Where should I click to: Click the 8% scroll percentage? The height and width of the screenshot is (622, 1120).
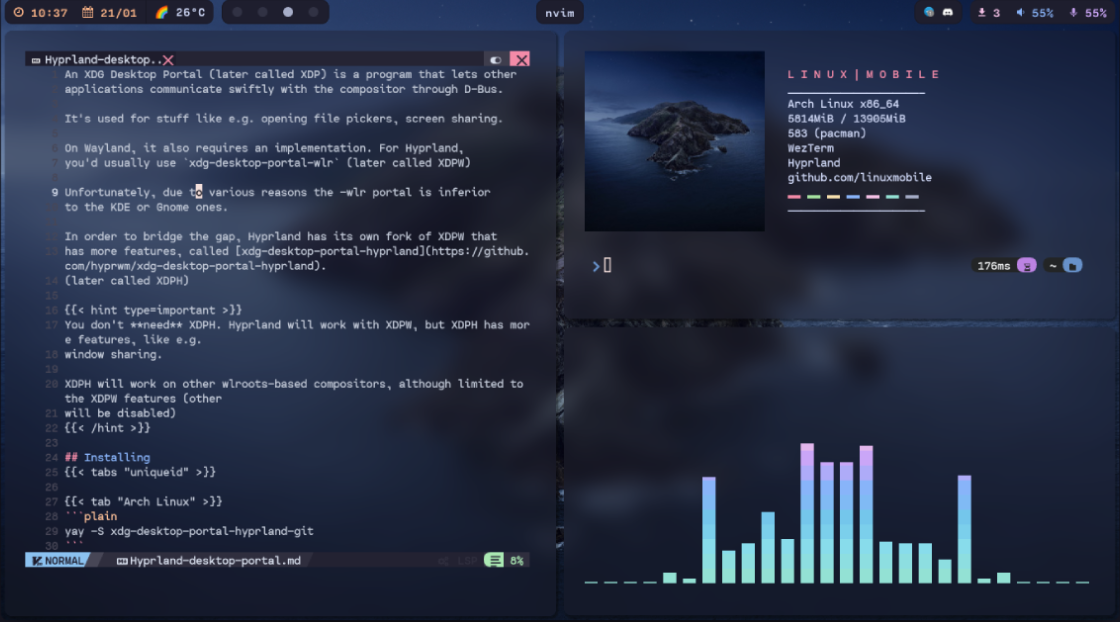[x=516, y=561]
